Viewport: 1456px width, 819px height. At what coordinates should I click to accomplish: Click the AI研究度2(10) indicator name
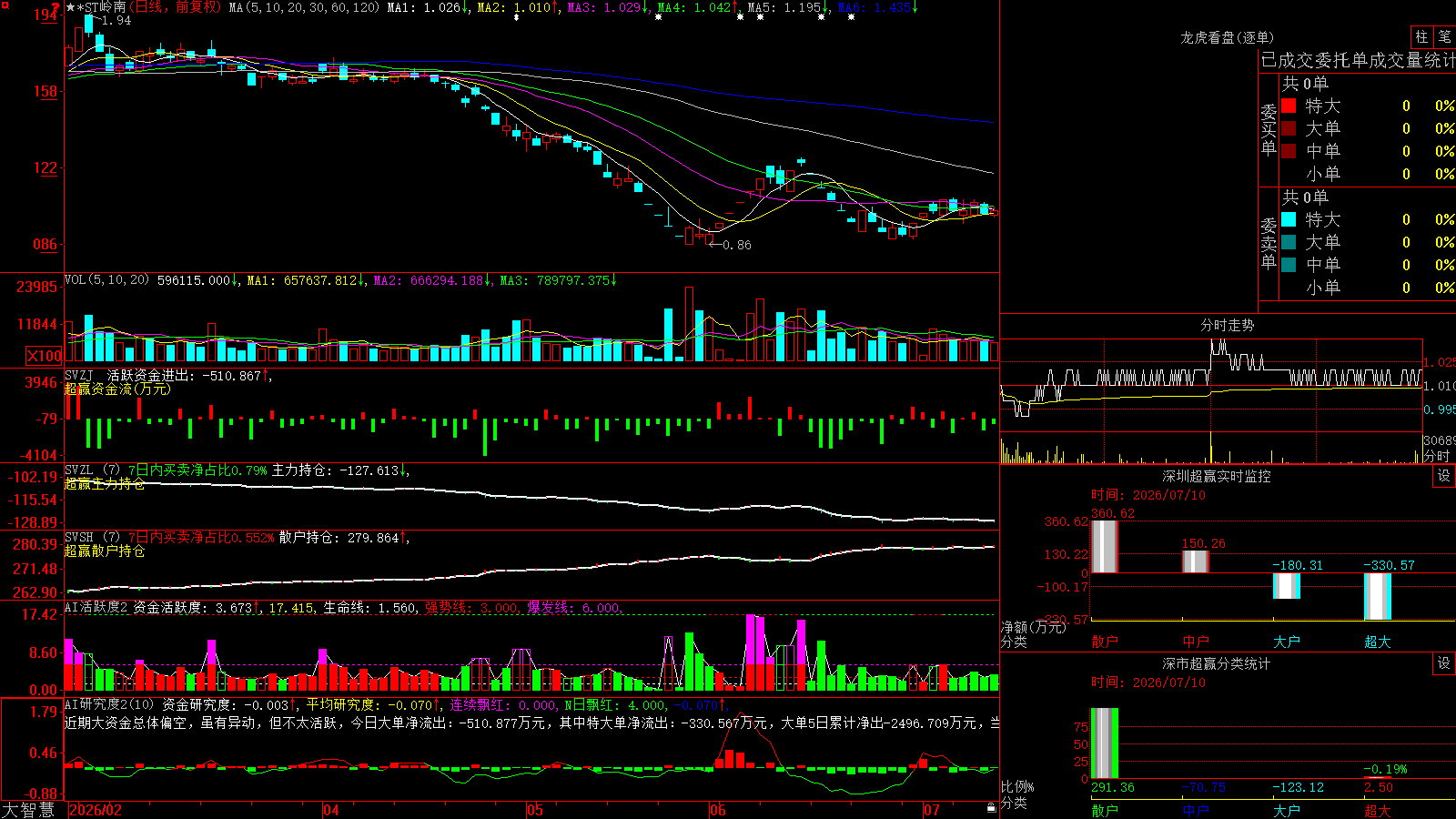pyautogui.click(x=109, y=704)
